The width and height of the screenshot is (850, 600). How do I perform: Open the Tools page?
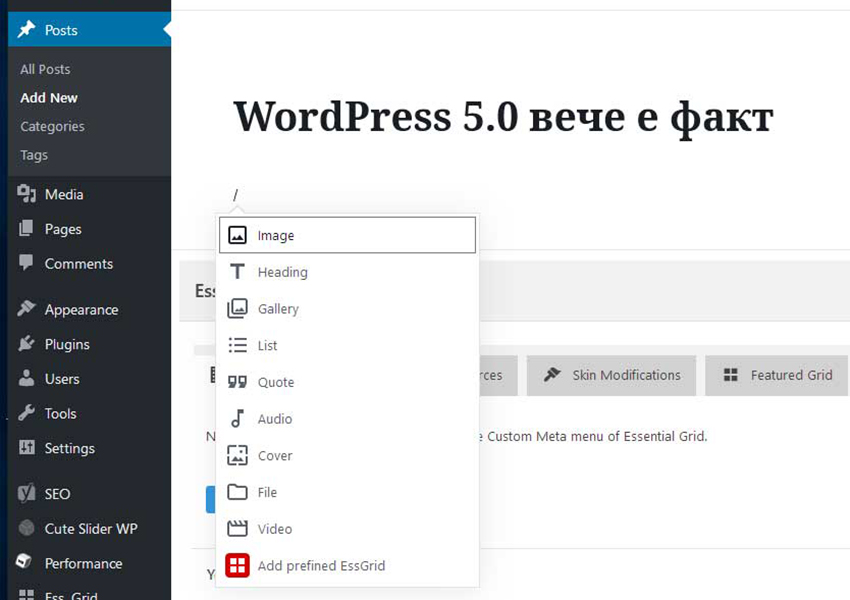click(x=60, y=414)
